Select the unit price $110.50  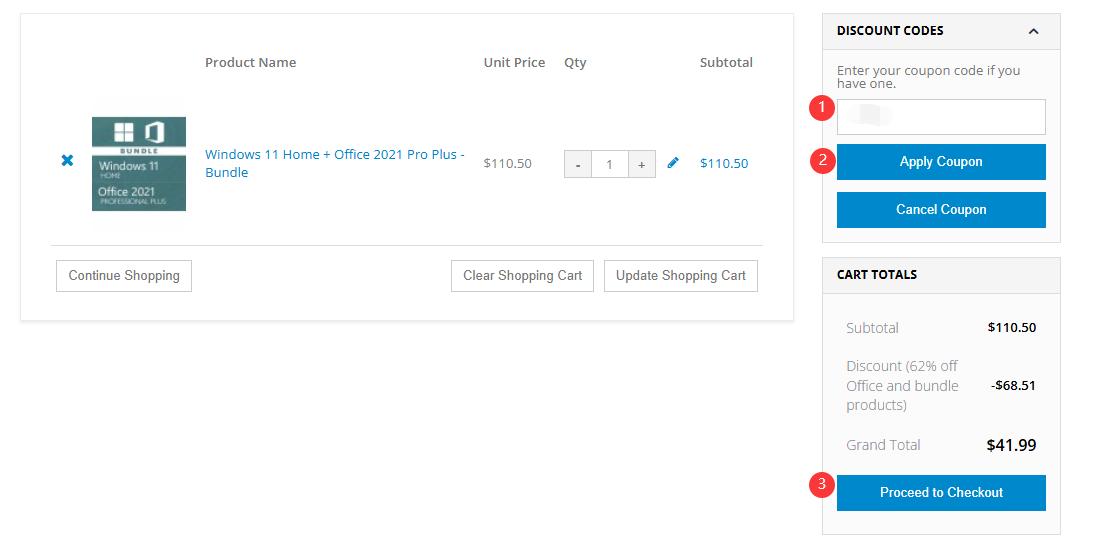click(x=508, y=163)
